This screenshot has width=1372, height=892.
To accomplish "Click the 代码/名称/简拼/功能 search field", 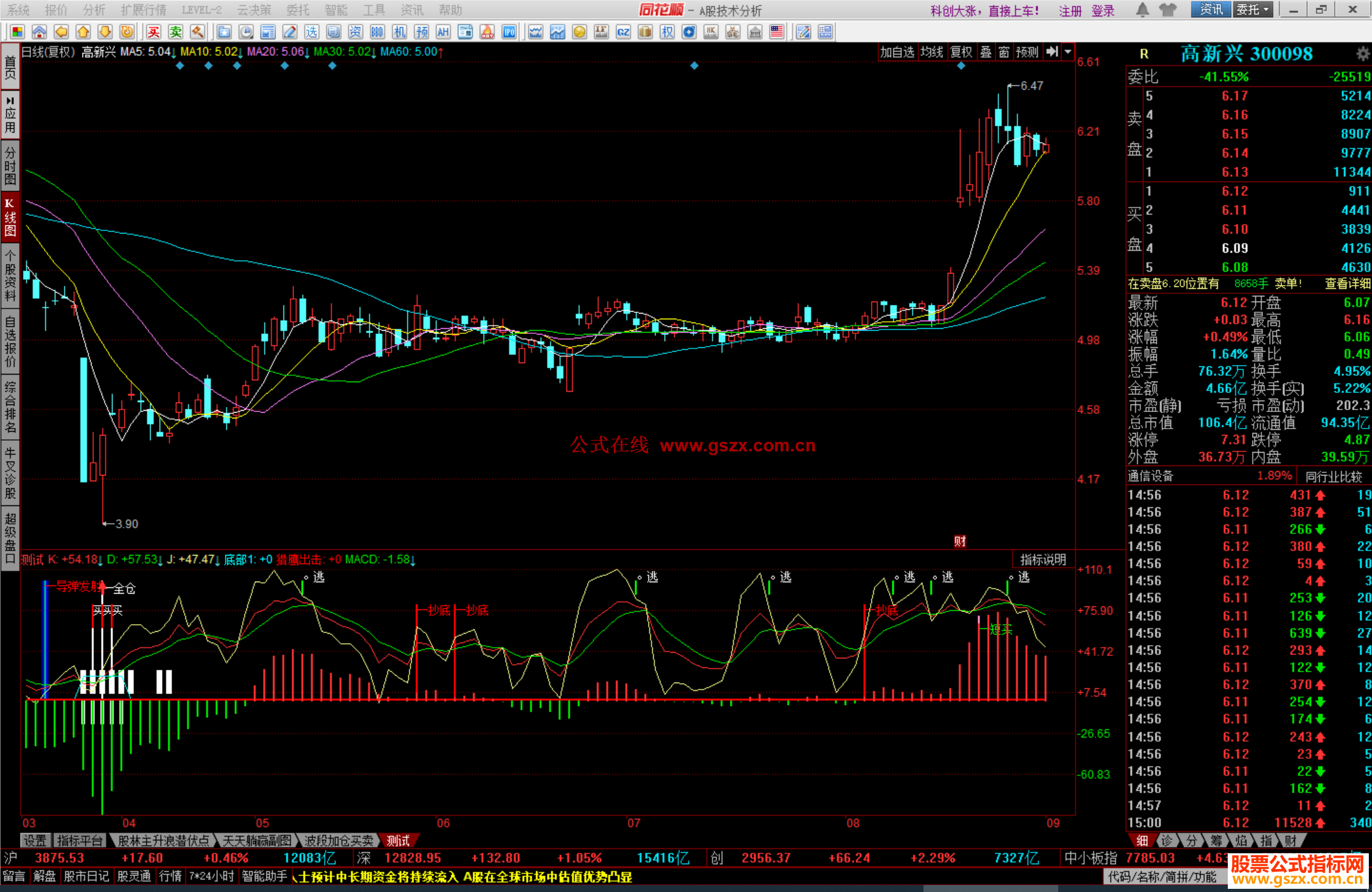I will (1162, 877).
